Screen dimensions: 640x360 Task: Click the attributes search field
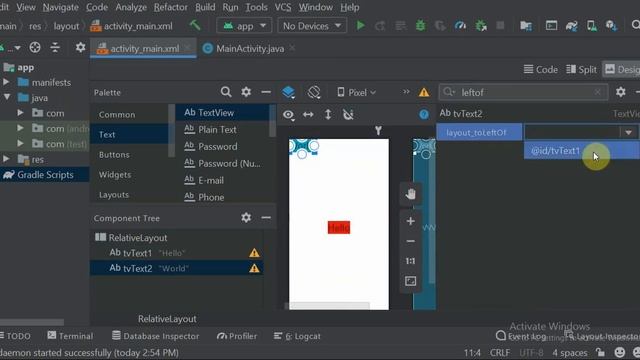(524, 92)
